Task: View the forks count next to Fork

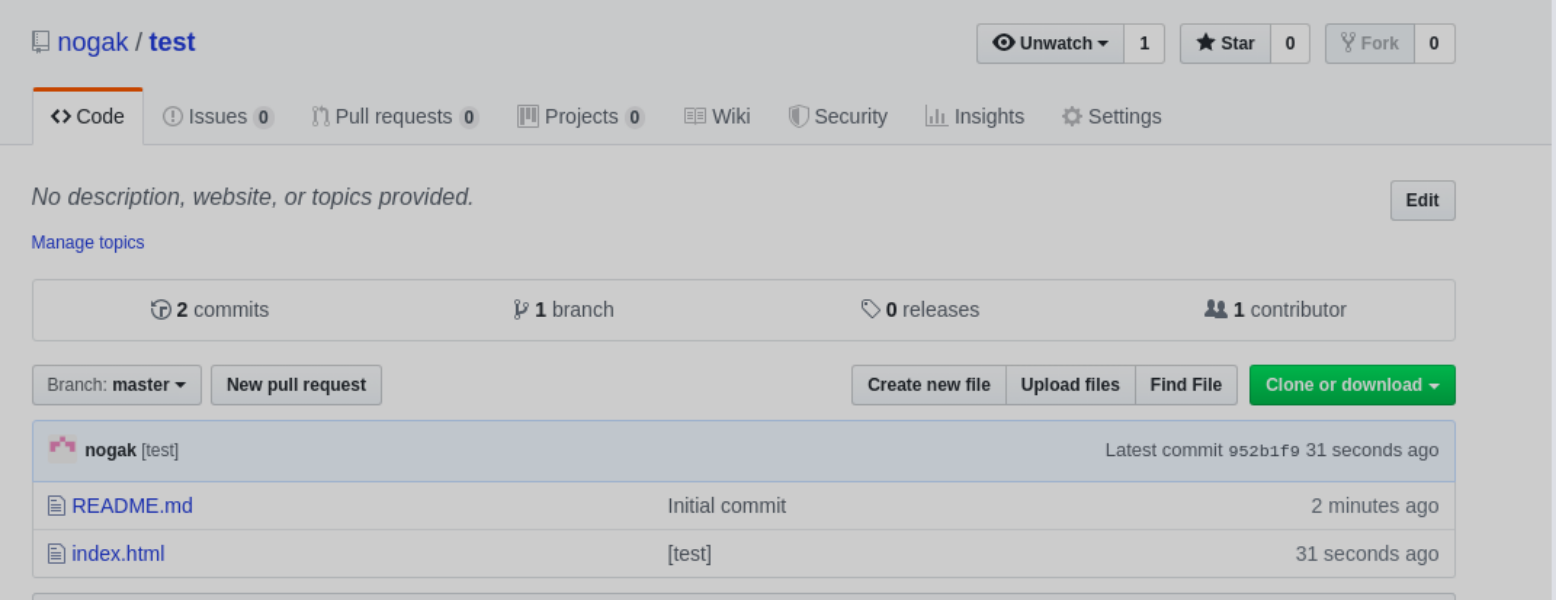Action: [x=1434, y=43]
